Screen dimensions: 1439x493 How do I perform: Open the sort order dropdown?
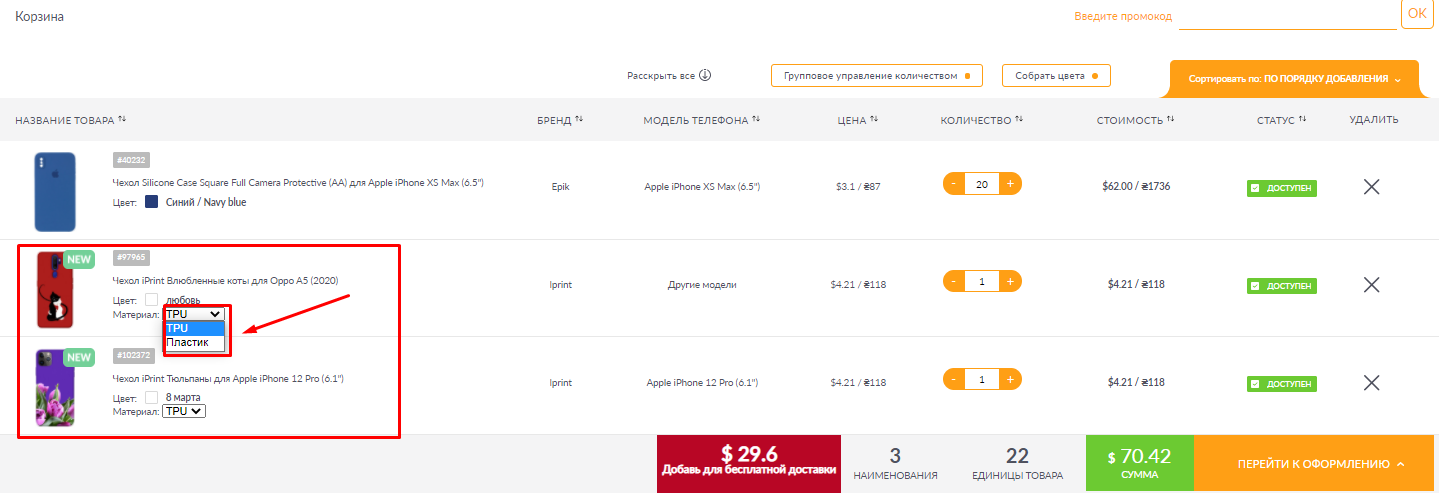pos(1294,79)
